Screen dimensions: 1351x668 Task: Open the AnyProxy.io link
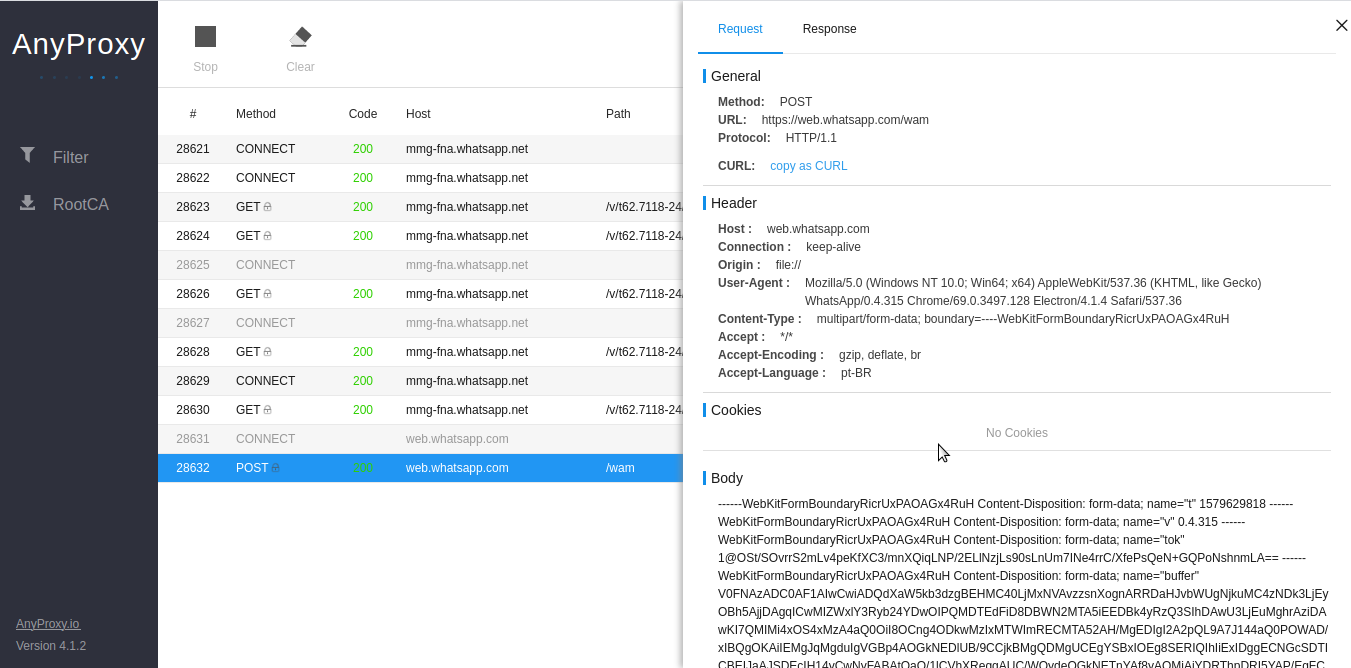point(47,623)
